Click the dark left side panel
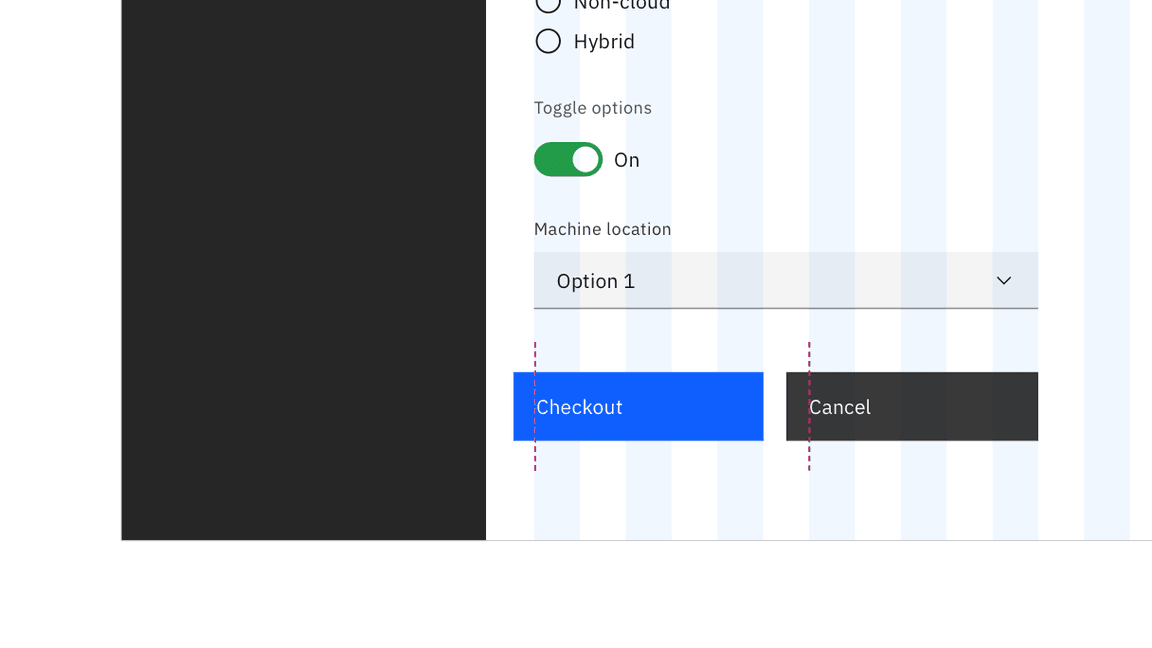Image resolution: width=1152 pixels, height=648 pixels. tap(303, 270)
